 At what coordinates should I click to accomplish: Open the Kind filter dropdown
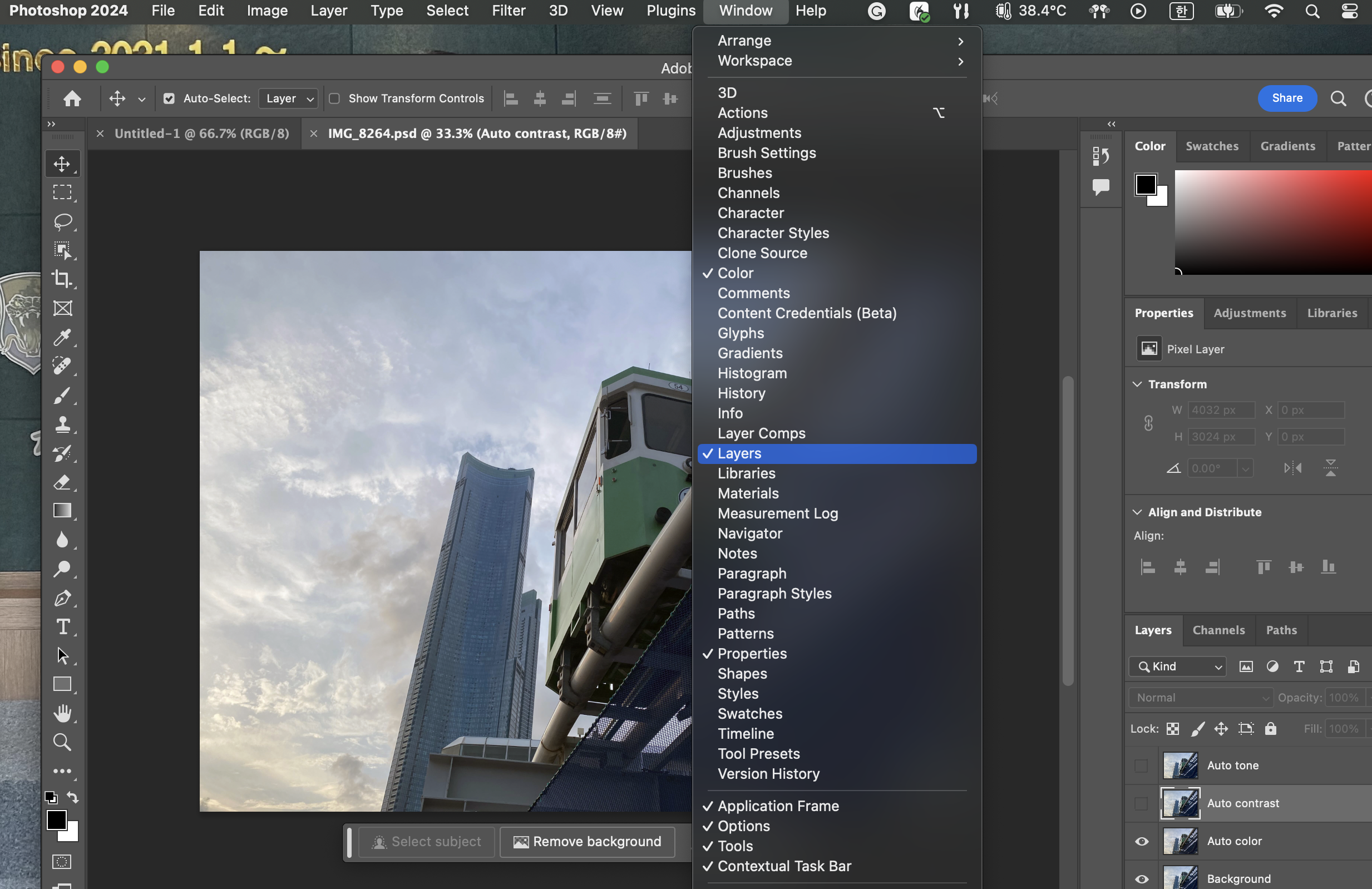click(1177, 666)
